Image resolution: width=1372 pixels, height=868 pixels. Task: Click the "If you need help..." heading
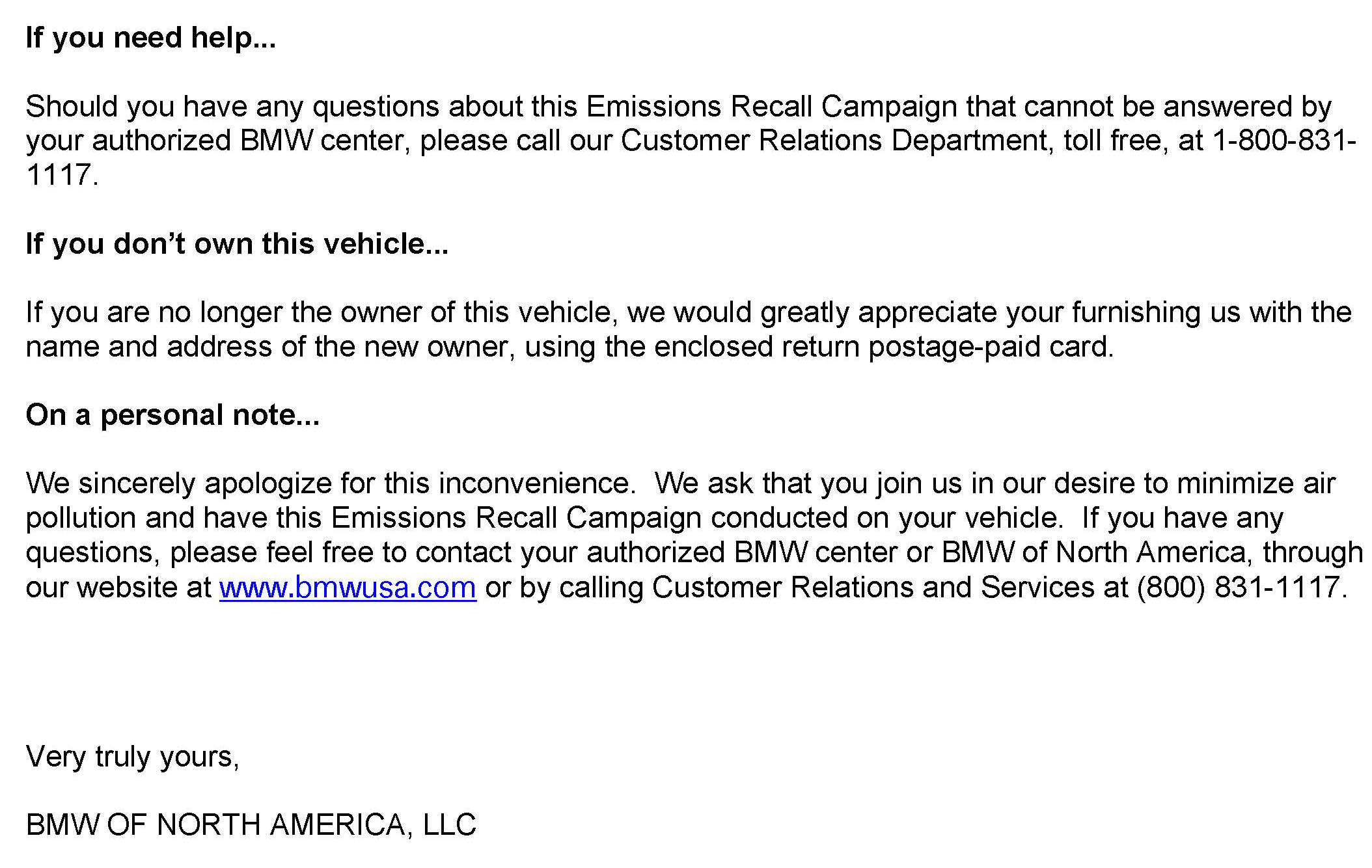[x=150, y=38]
